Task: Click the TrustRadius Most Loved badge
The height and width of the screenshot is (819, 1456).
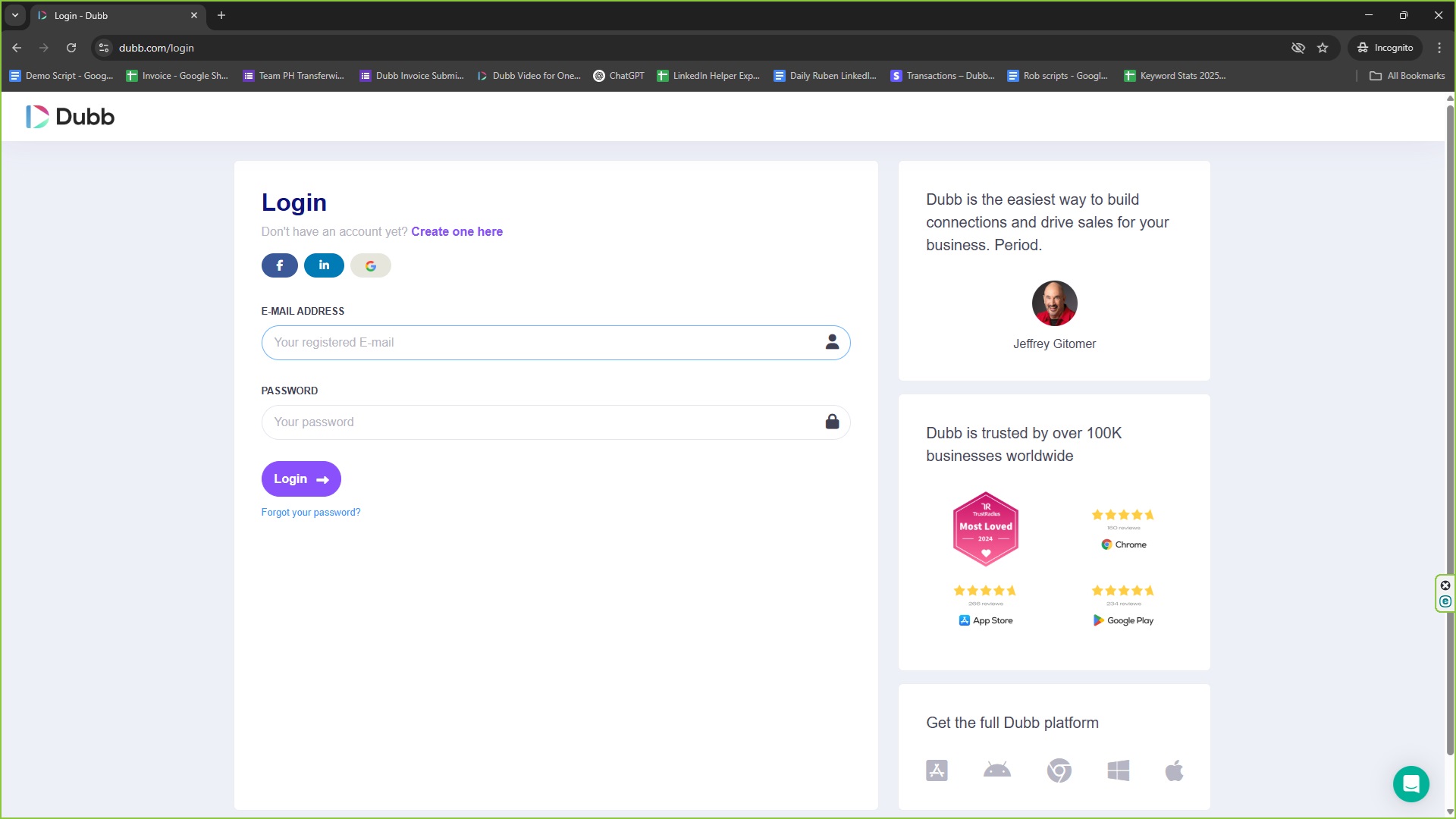Action: click(x=985, y=529)
